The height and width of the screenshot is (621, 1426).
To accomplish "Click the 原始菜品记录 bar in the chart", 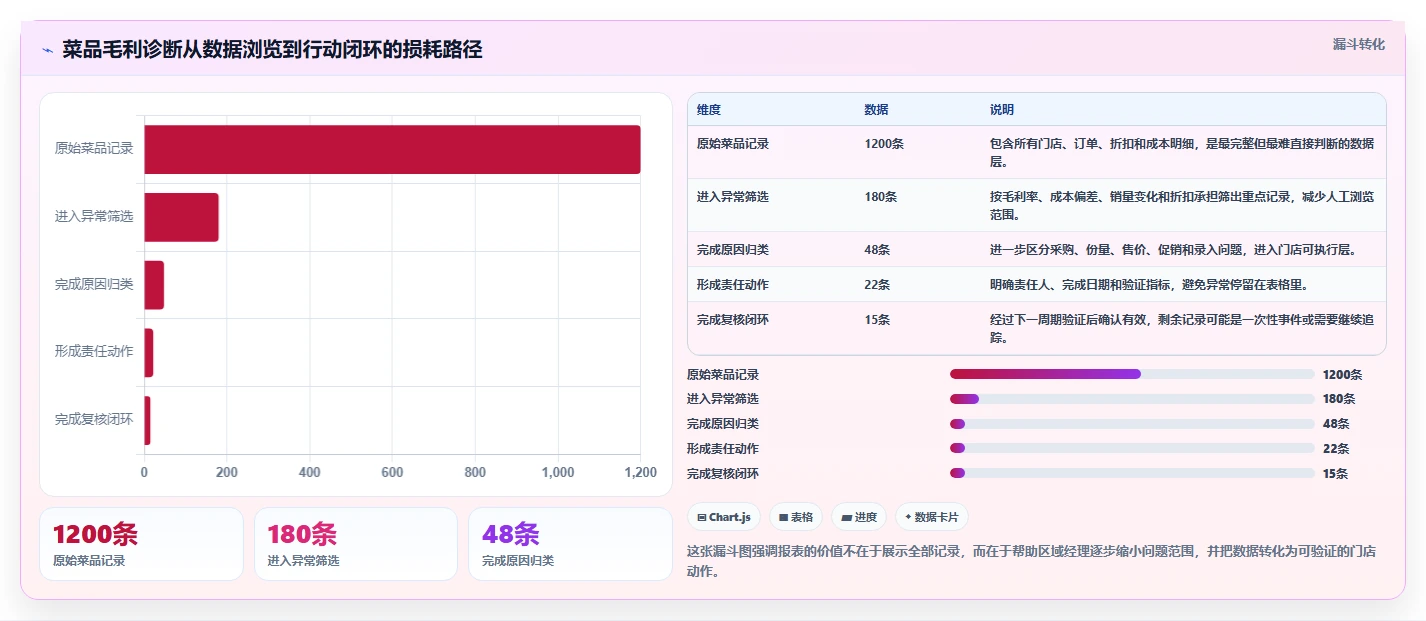I will point(392,149).
